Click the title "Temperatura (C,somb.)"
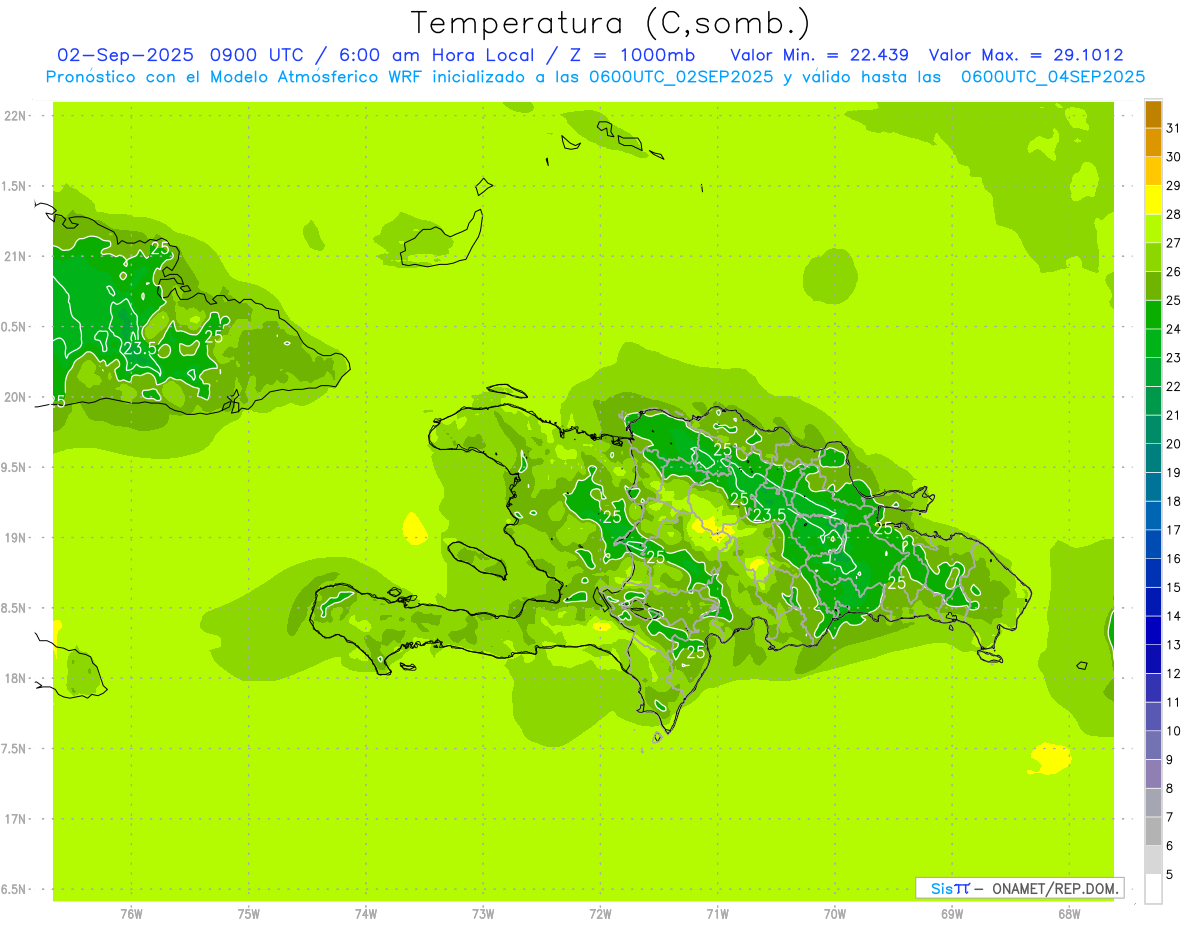Screen dimensions: 1200x927 pos(610,23)
